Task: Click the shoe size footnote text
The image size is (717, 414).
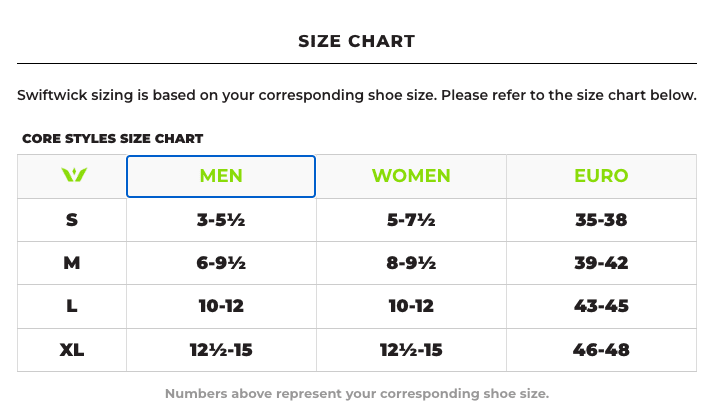Action: (x=357, y=393)
